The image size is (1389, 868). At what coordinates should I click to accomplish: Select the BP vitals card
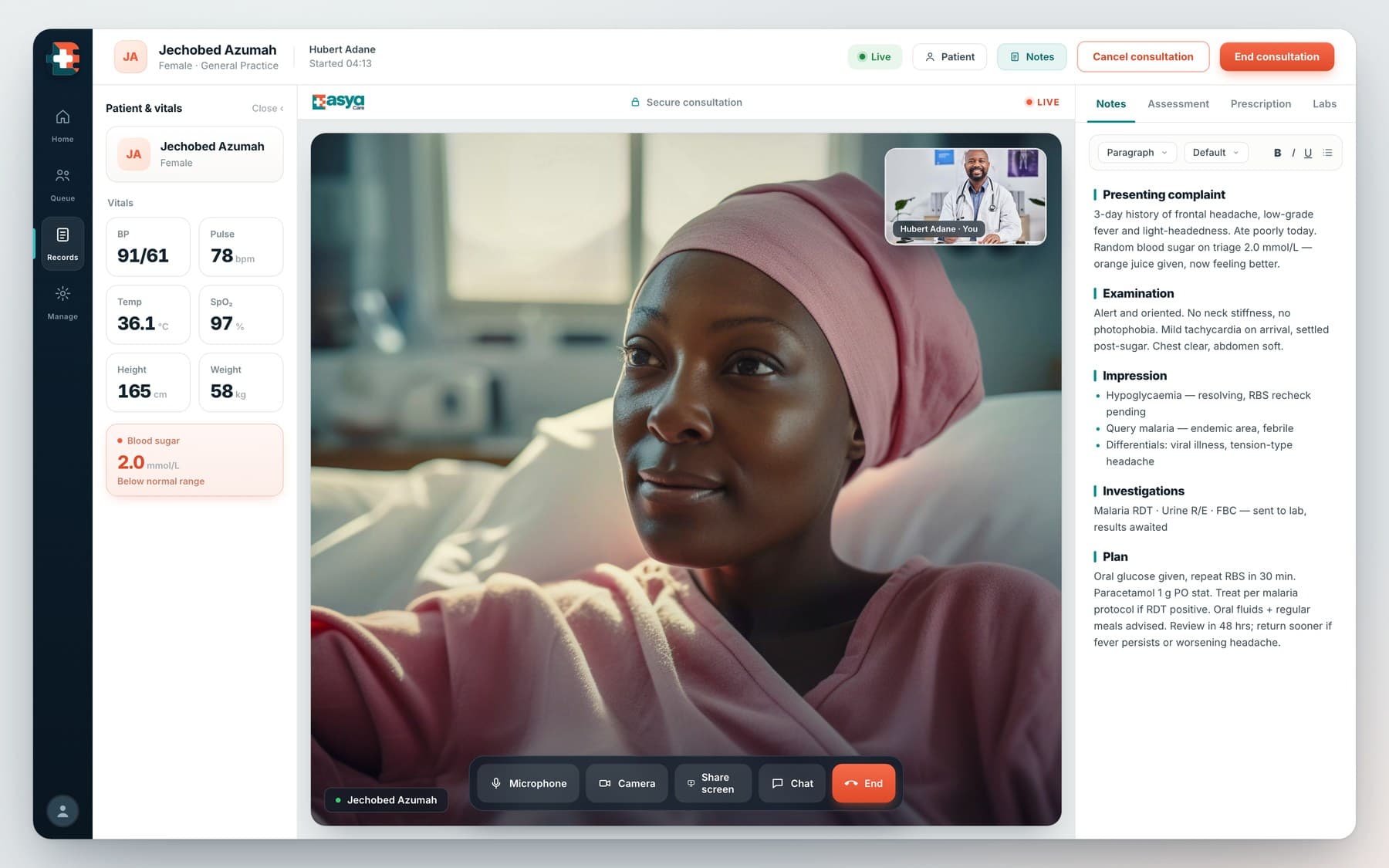[x=148, y=247]
